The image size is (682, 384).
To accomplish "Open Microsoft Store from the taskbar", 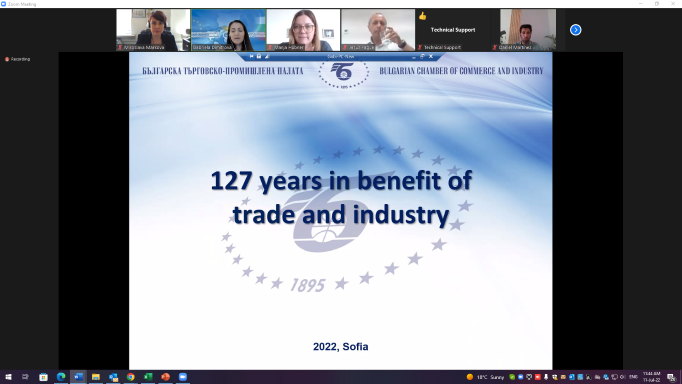I will coord(43,377).
